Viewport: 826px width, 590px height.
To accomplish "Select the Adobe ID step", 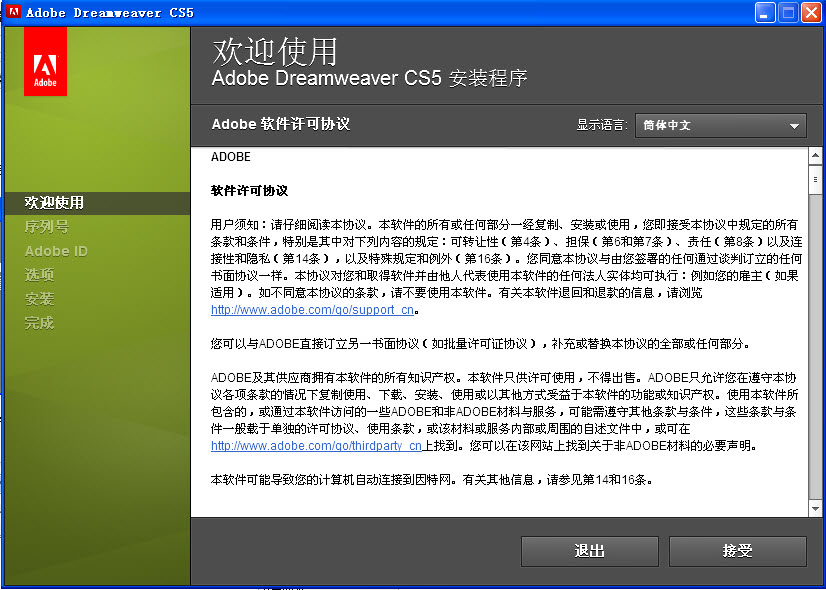I will [55, 251].
